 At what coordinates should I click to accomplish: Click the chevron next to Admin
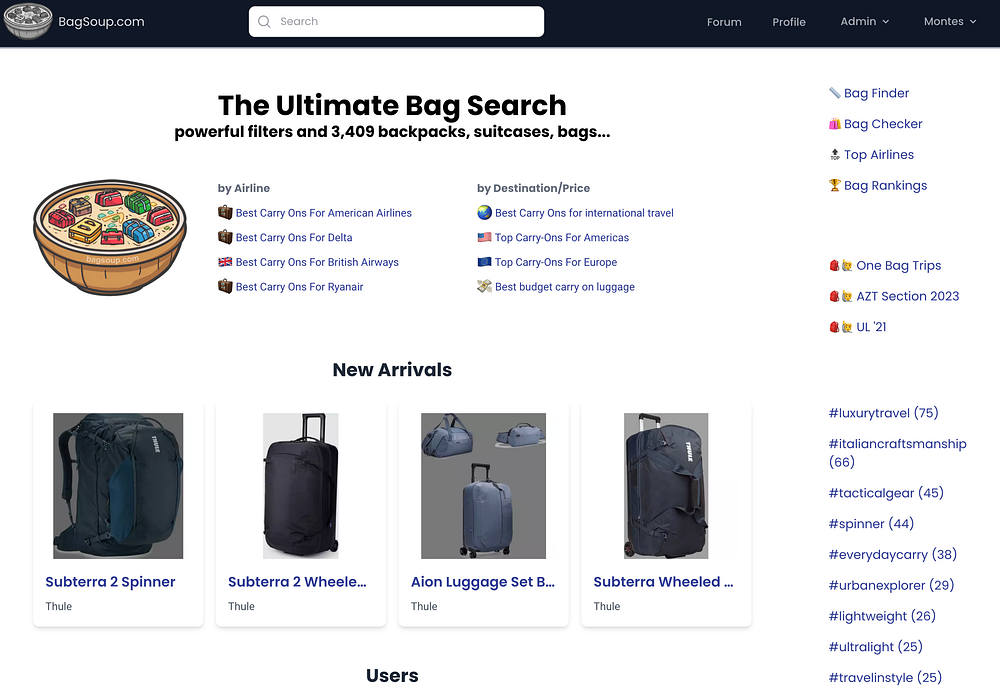point(885,22)
